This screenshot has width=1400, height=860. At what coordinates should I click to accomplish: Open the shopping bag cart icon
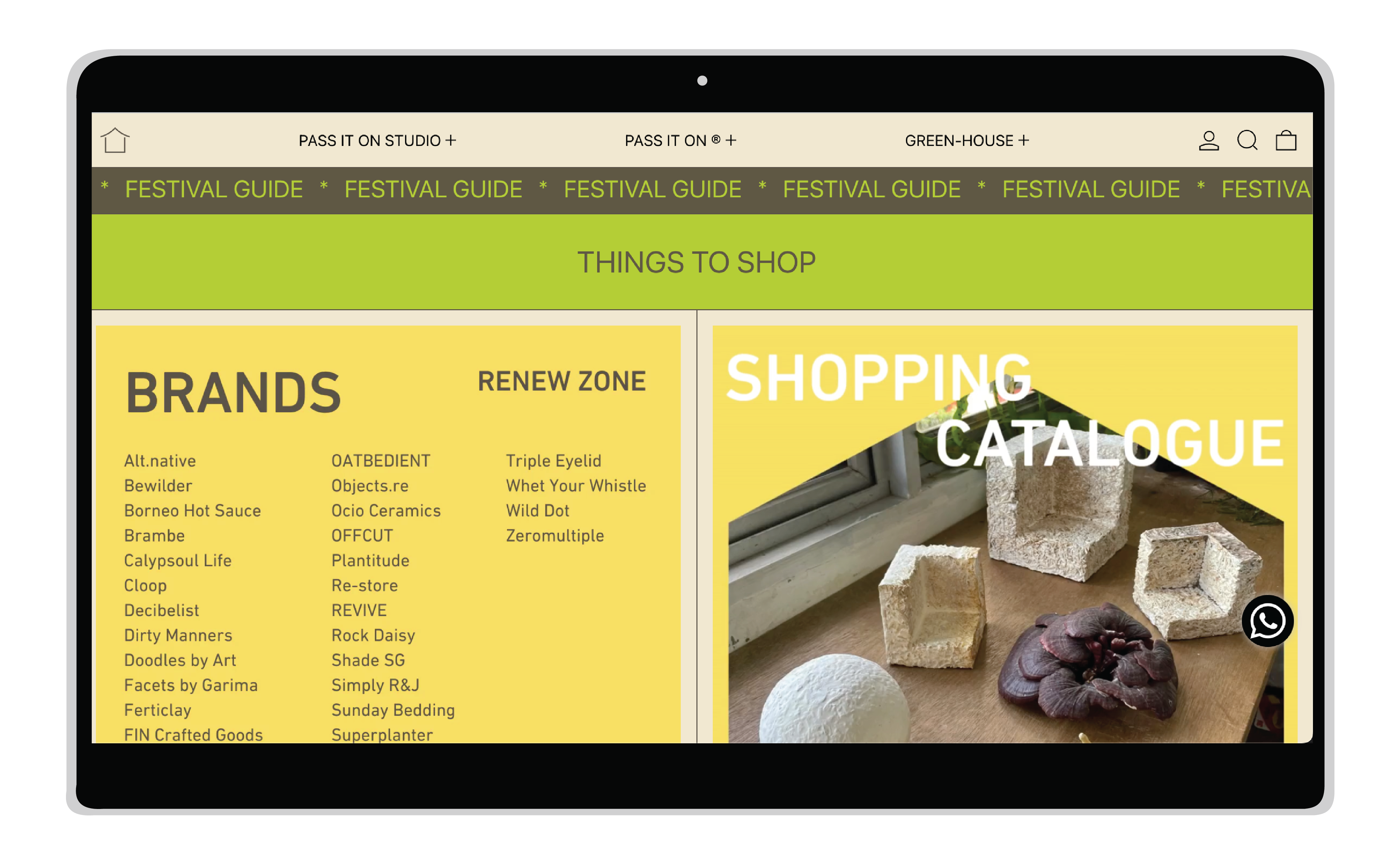point(1286,140)
